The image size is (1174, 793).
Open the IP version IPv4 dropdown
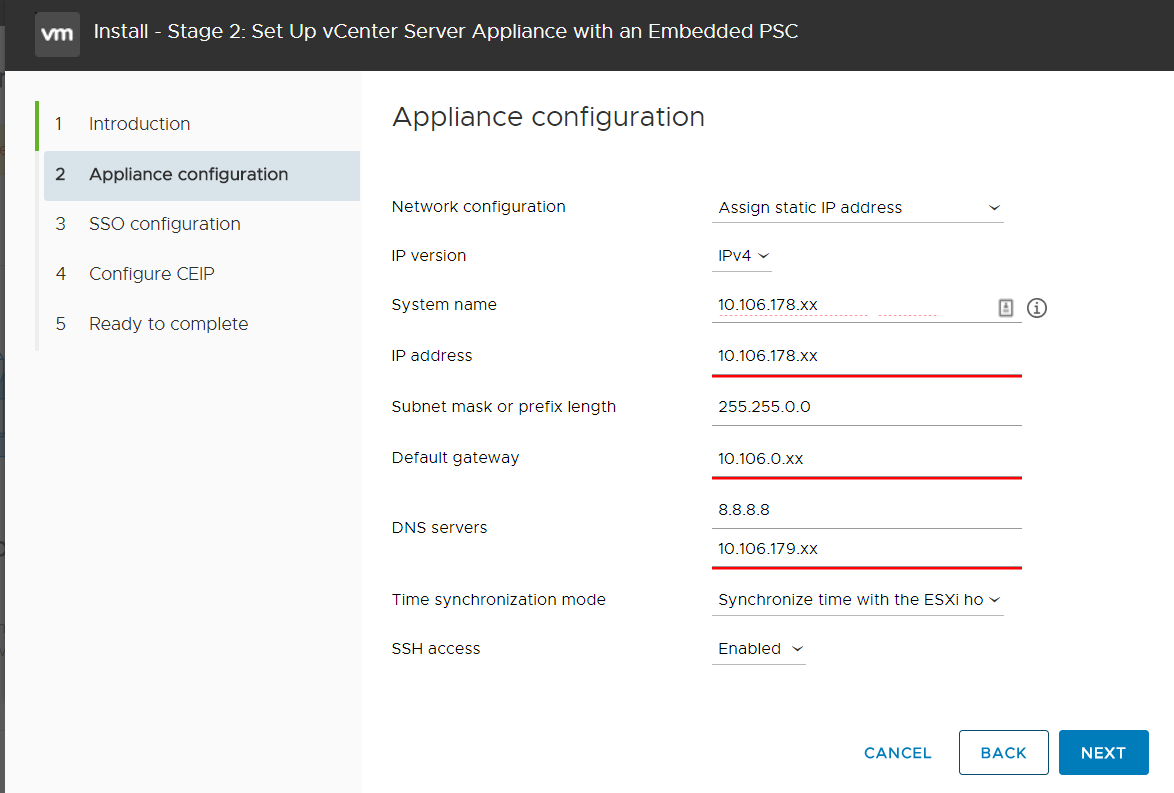[x=742, y=256]
